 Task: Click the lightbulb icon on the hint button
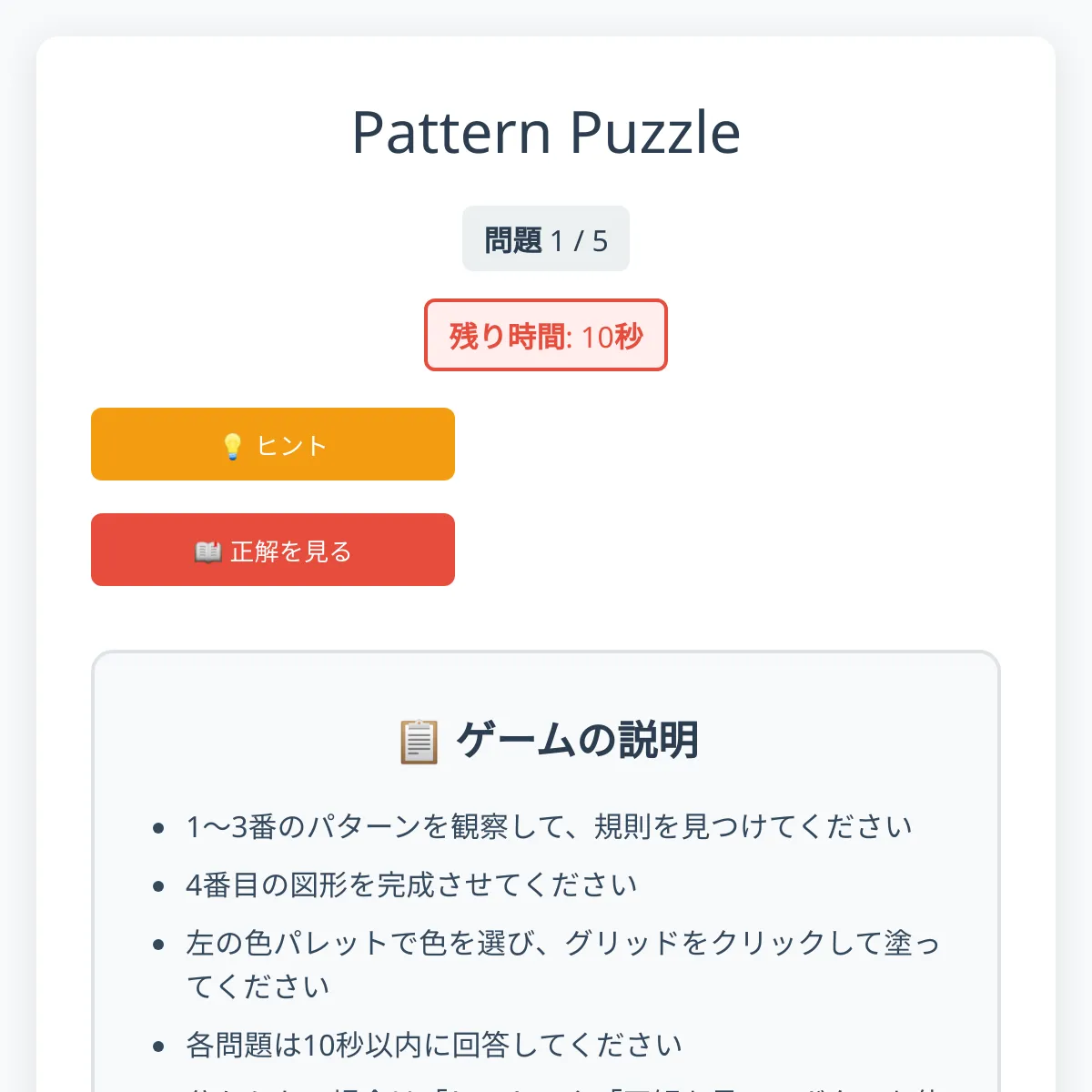(232, 446)
